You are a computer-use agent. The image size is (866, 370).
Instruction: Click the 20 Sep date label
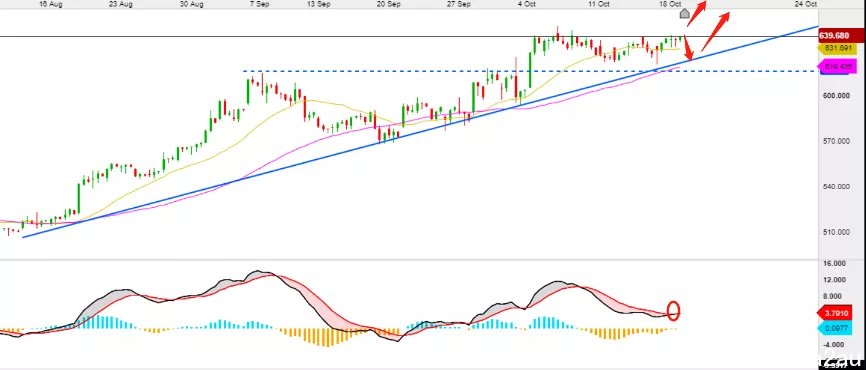(388, 4)
